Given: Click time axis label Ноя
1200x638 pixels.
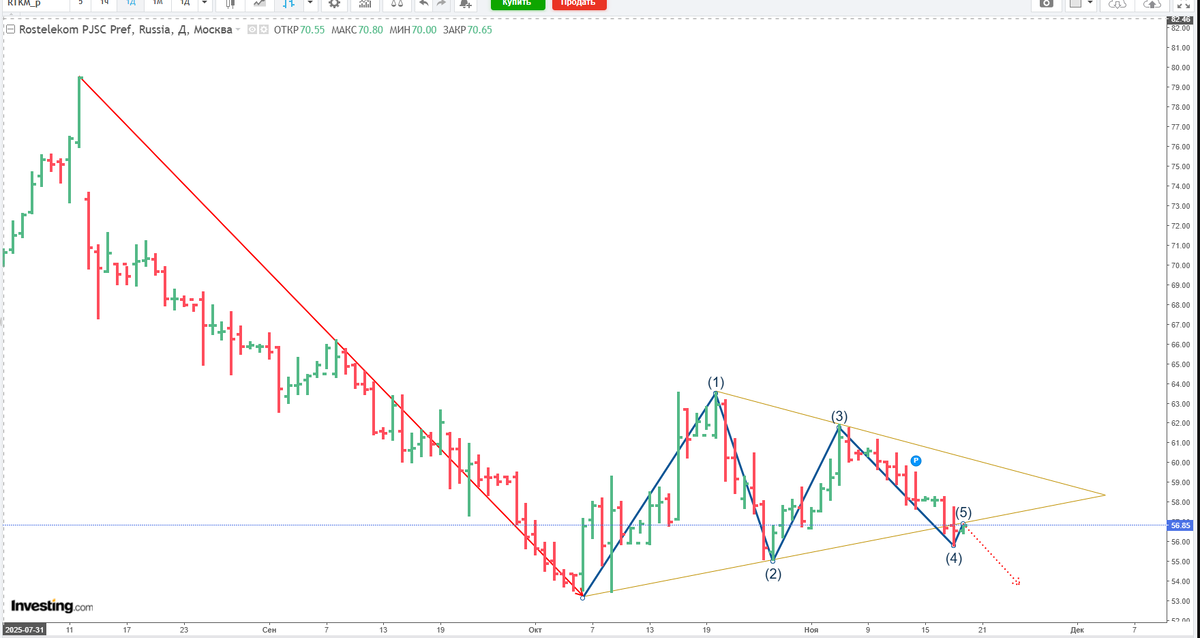Looking at the screenshot, I should 811,630.
